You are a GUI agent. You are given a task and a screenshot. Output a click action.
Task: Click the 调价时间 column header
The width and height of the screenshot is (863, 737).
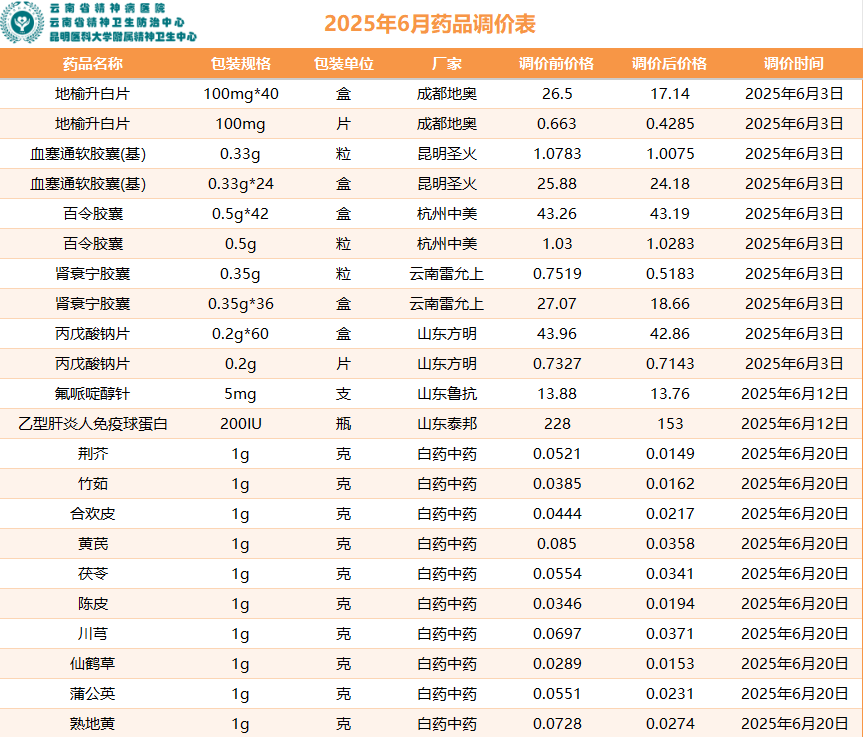tap(794, 64)
